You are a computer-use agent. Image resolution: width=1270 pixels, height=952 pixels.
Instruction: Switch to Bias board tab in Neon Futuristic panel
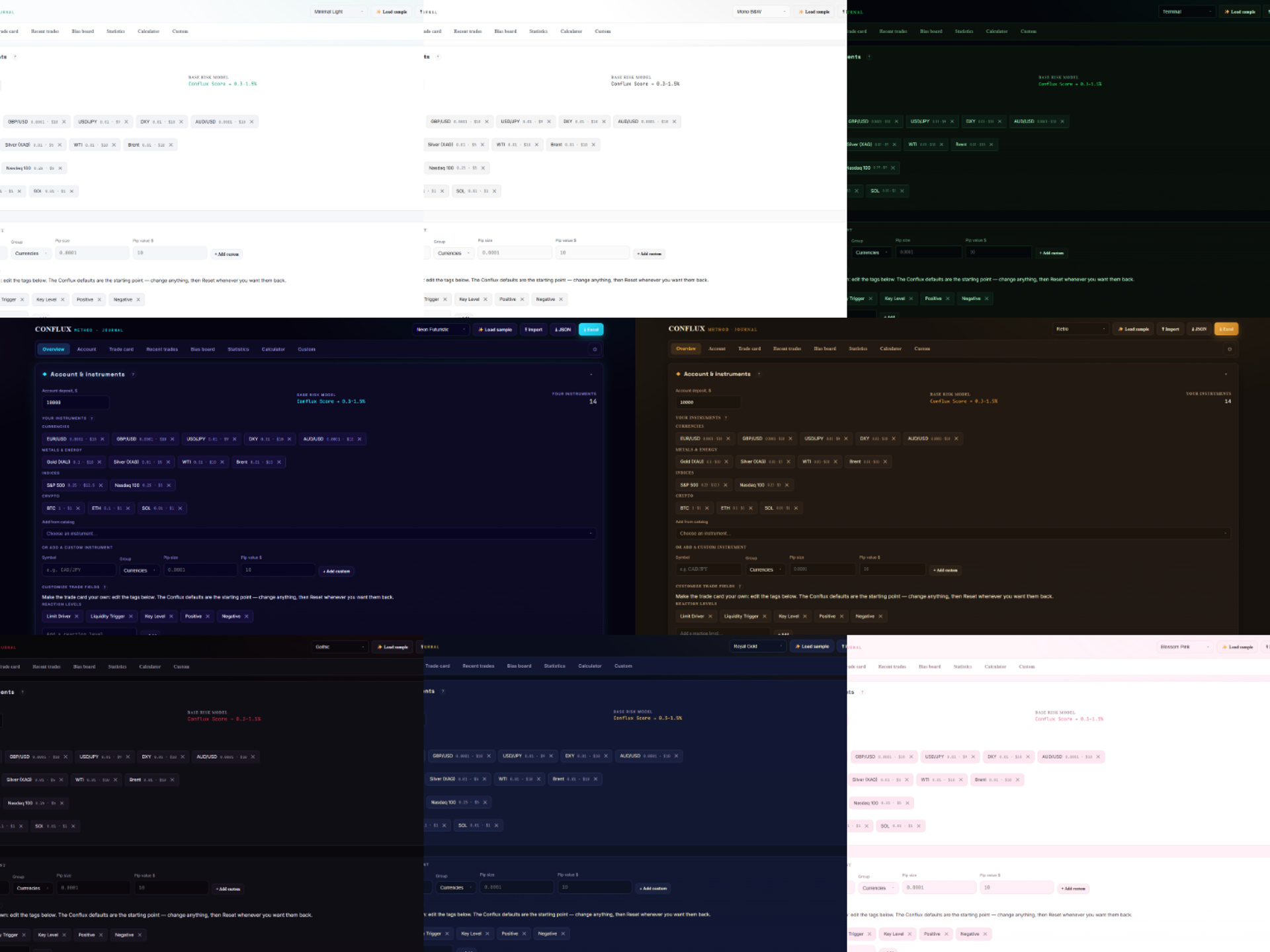(202, 349)
